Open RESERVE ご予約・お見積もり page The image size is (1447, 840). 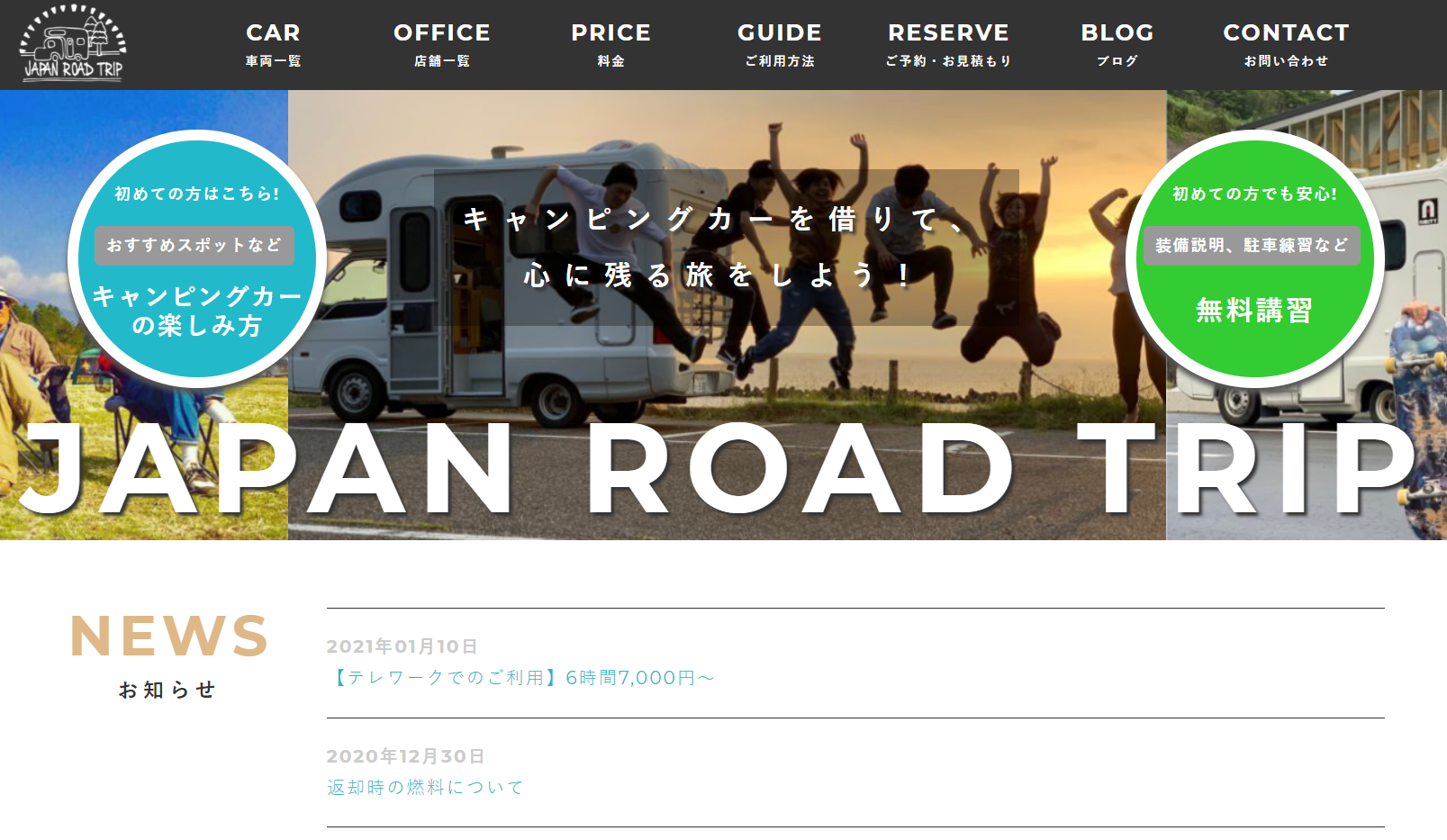pyautogui.click(x=948, y=44)
